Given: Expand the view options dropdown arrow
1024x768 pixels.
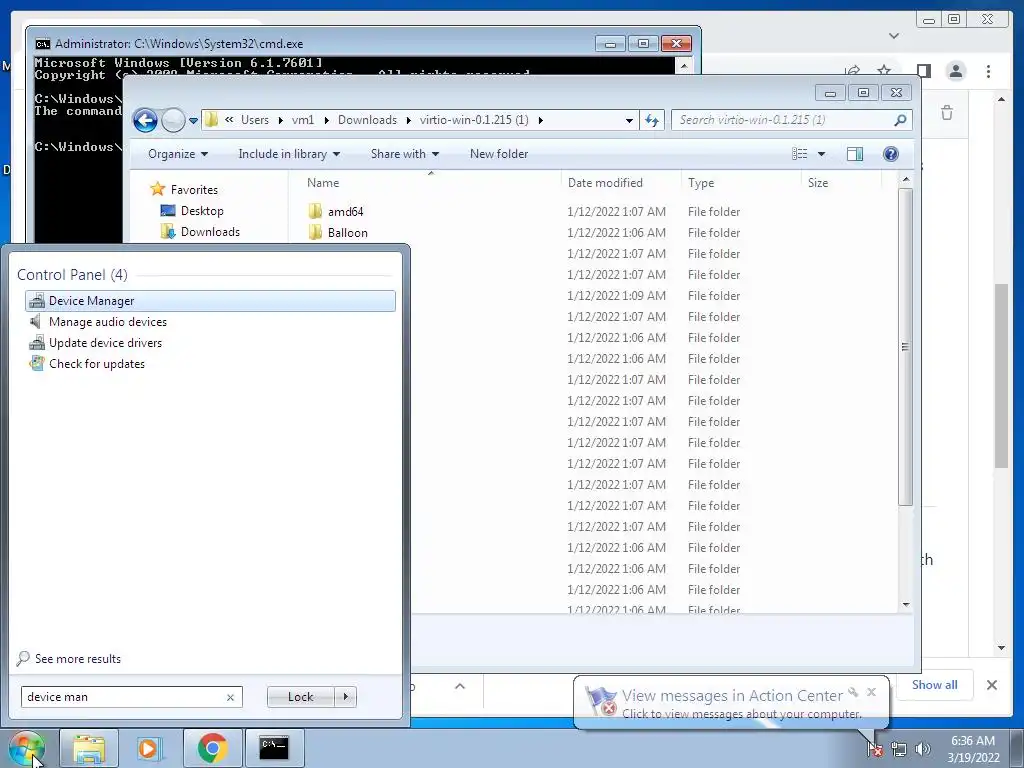Looking at the screenshot, I should click(821, 154).
